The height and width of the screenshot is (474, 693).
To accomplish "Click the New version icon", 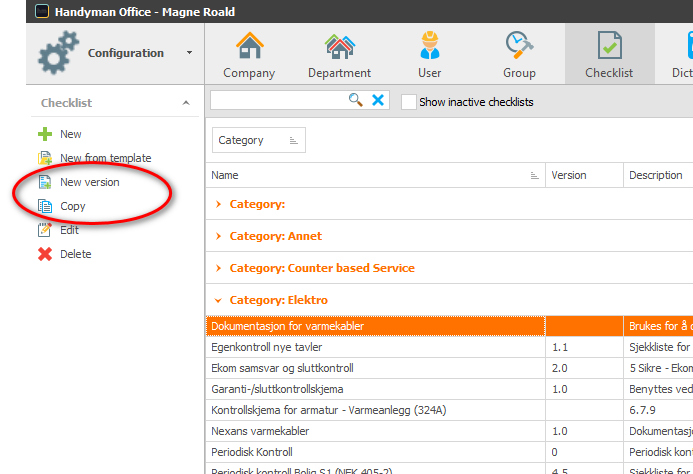I will click(x=45, y=182).
